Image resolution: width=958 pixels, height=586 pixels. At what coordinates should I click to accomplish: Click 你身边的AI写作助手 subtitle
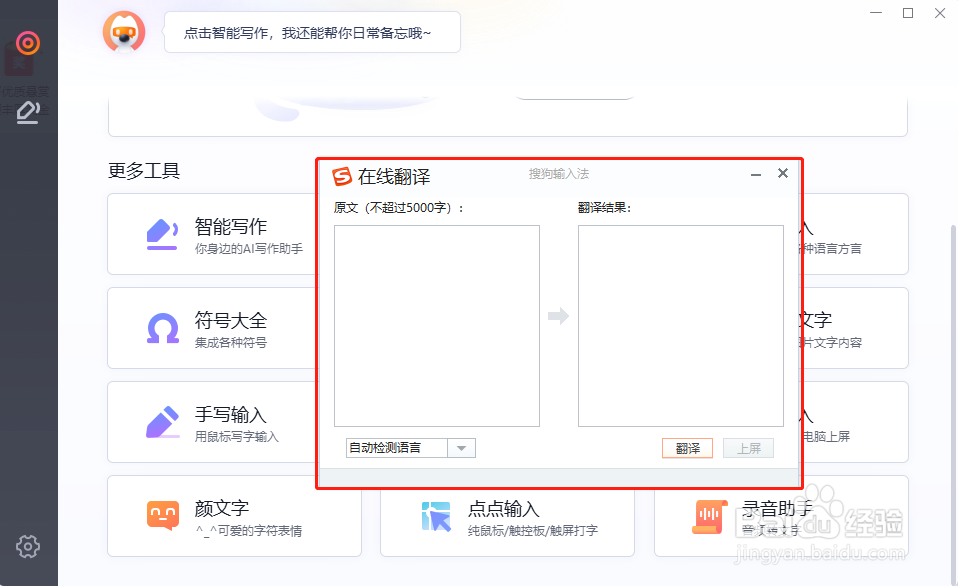point(249,249)
